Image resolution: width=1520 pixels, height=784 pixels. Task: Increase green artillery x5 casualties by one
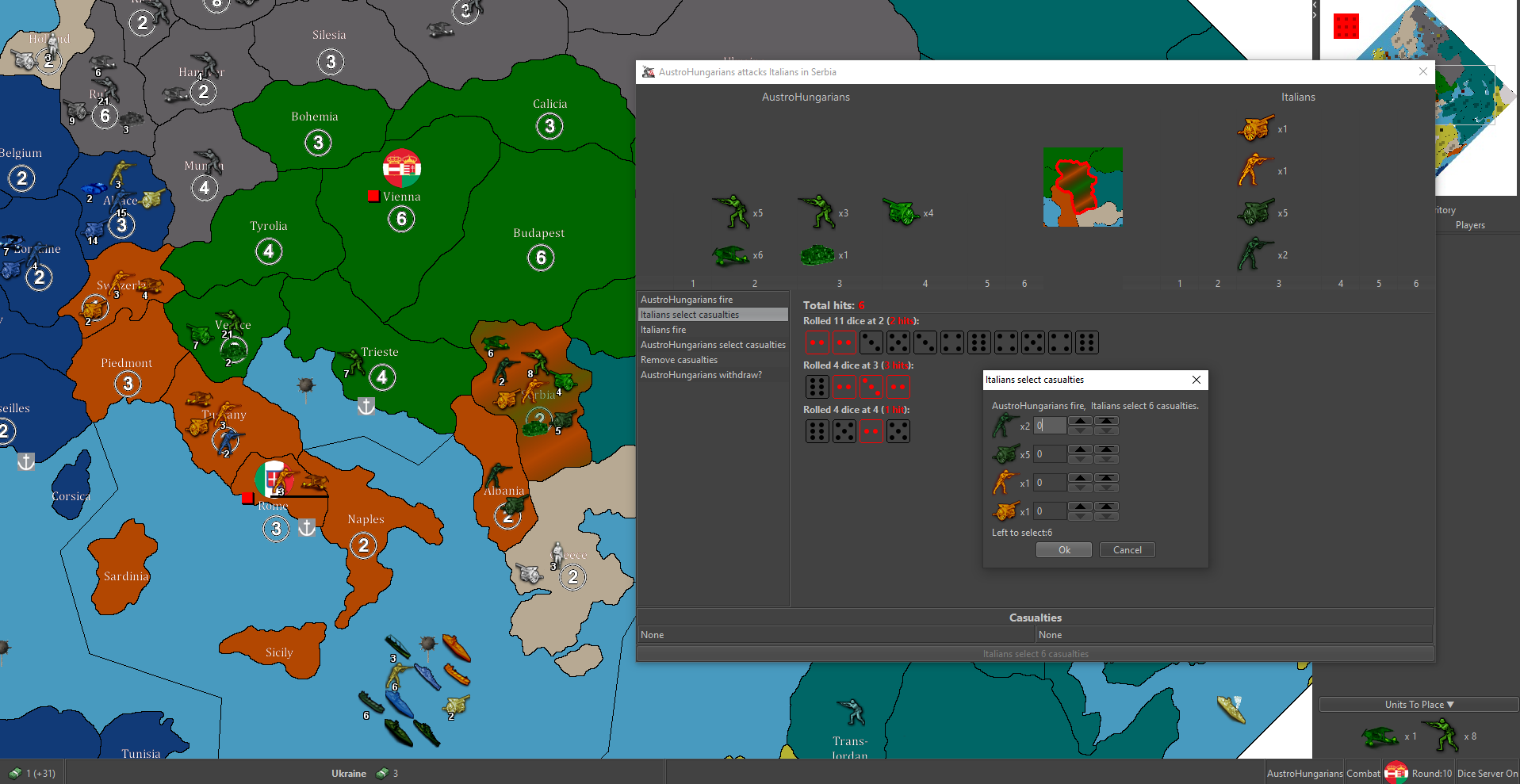point(1080,449)
